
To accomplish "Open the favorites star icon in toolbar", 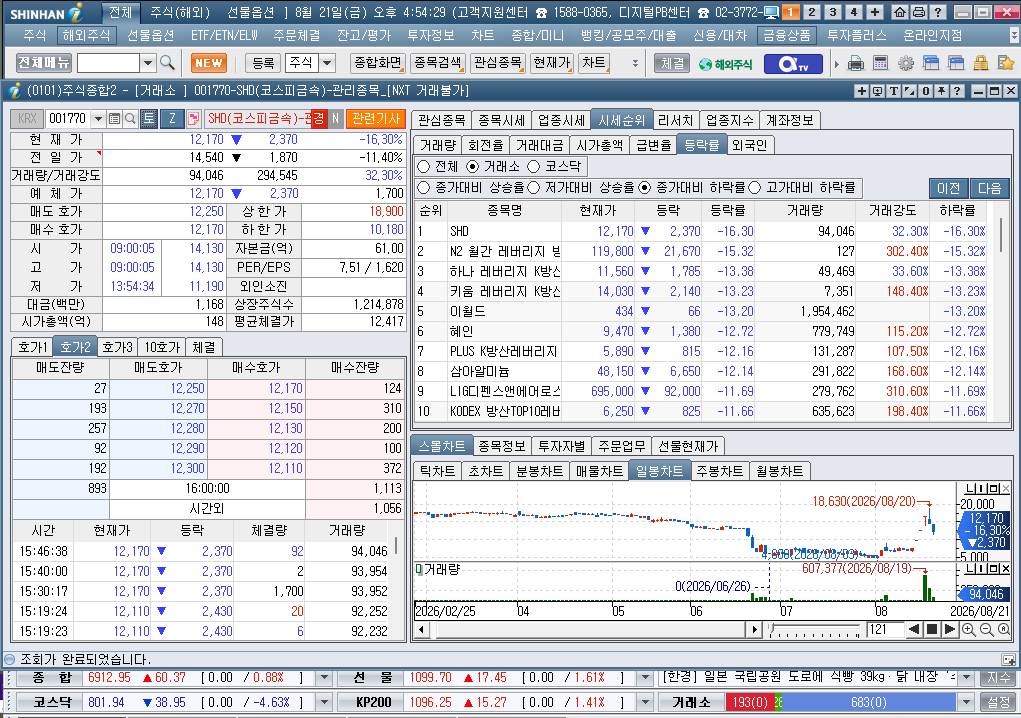I will click(1005, 63).
